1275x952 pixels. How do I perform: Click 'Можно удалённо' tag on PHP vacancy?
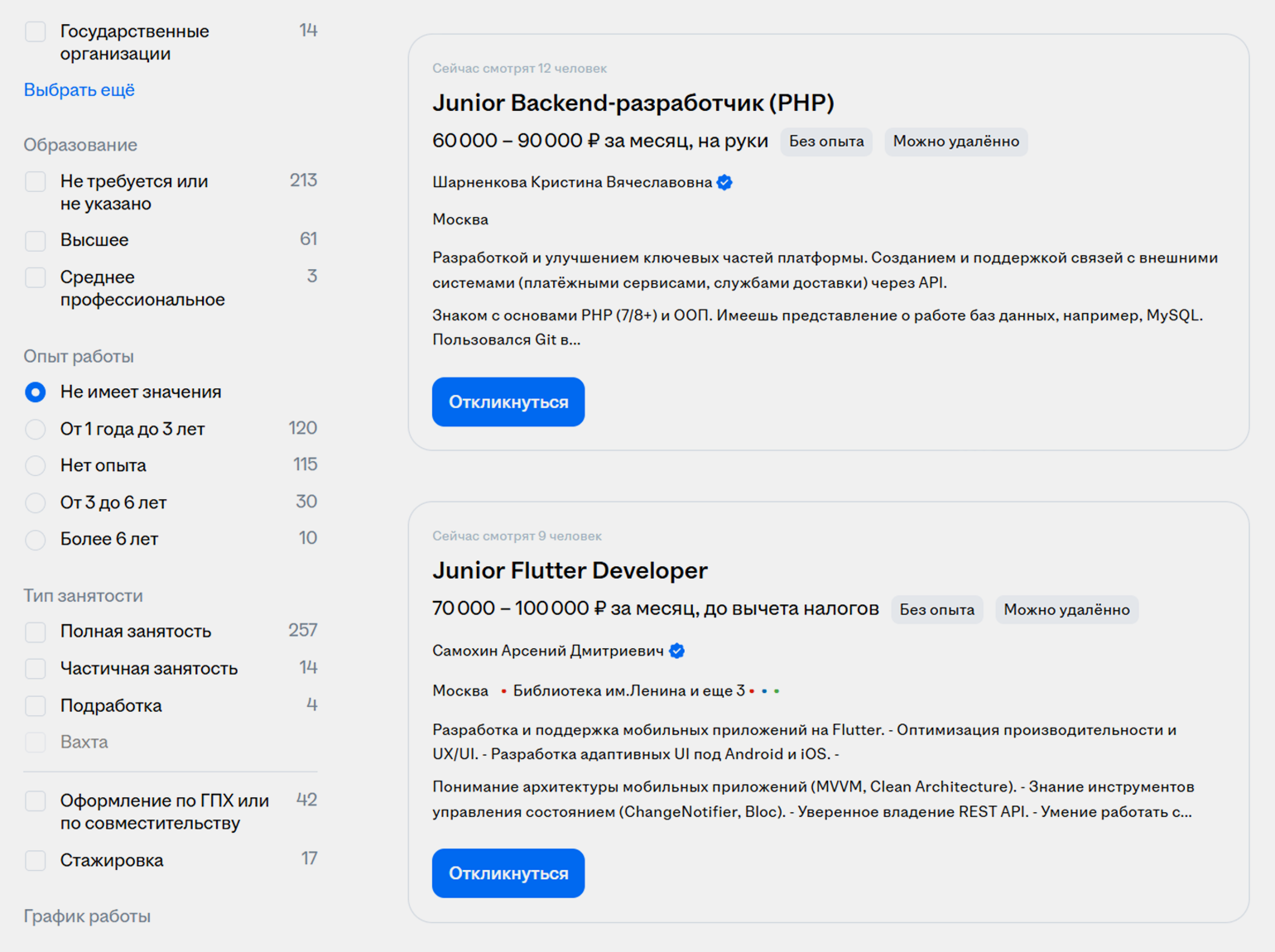tap(955, 142)
